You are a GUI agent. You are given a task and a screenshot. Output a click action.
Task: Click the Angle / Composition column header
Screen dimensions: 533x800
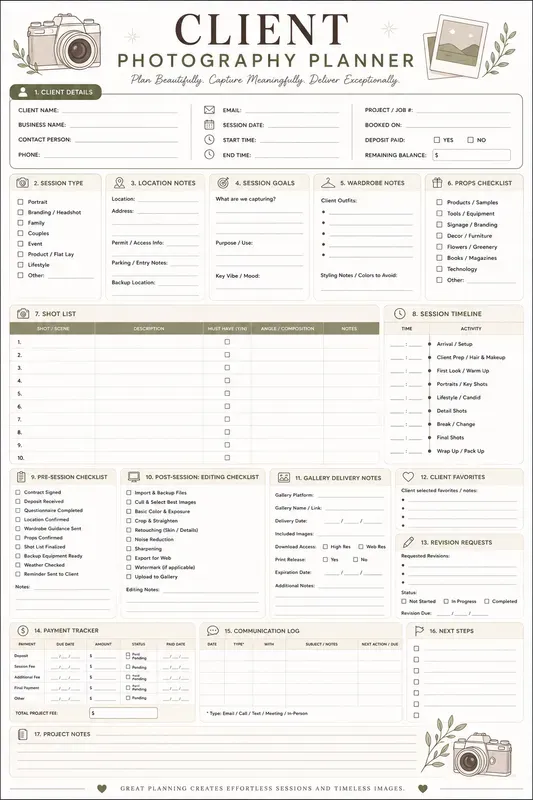pyautogui.click(x=287, y=329)
